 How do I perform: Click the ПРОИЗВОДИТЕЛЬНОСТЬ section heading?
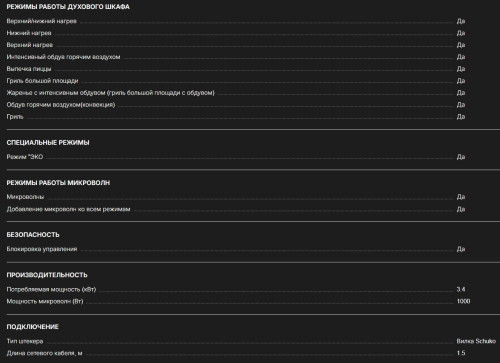pyautogui.click(x=47, y=275)
